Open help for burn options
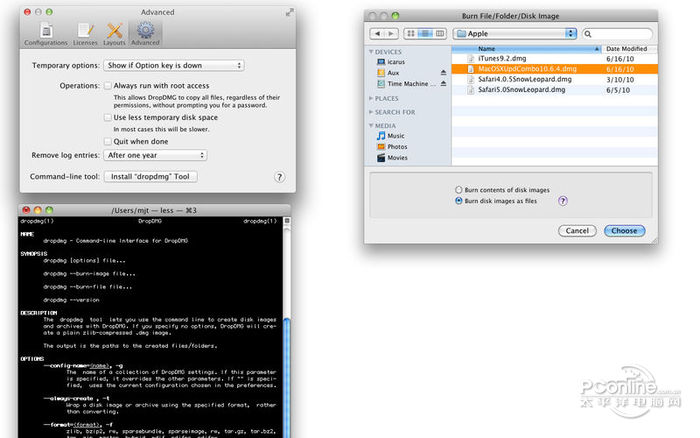The width and height of the screenshot is (700, 438). [x=563, y=201]
